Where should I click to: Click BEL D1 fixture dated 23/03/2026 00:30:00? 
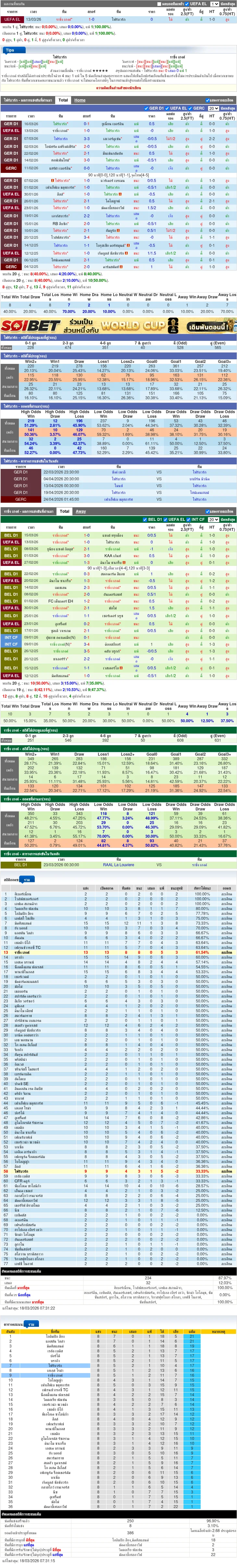118,864
